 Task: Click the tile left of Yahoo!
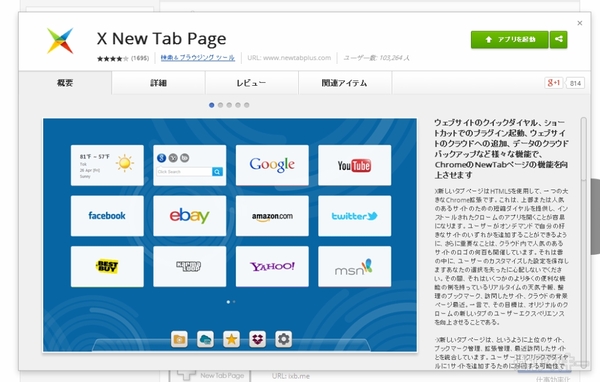click(190, 266)
